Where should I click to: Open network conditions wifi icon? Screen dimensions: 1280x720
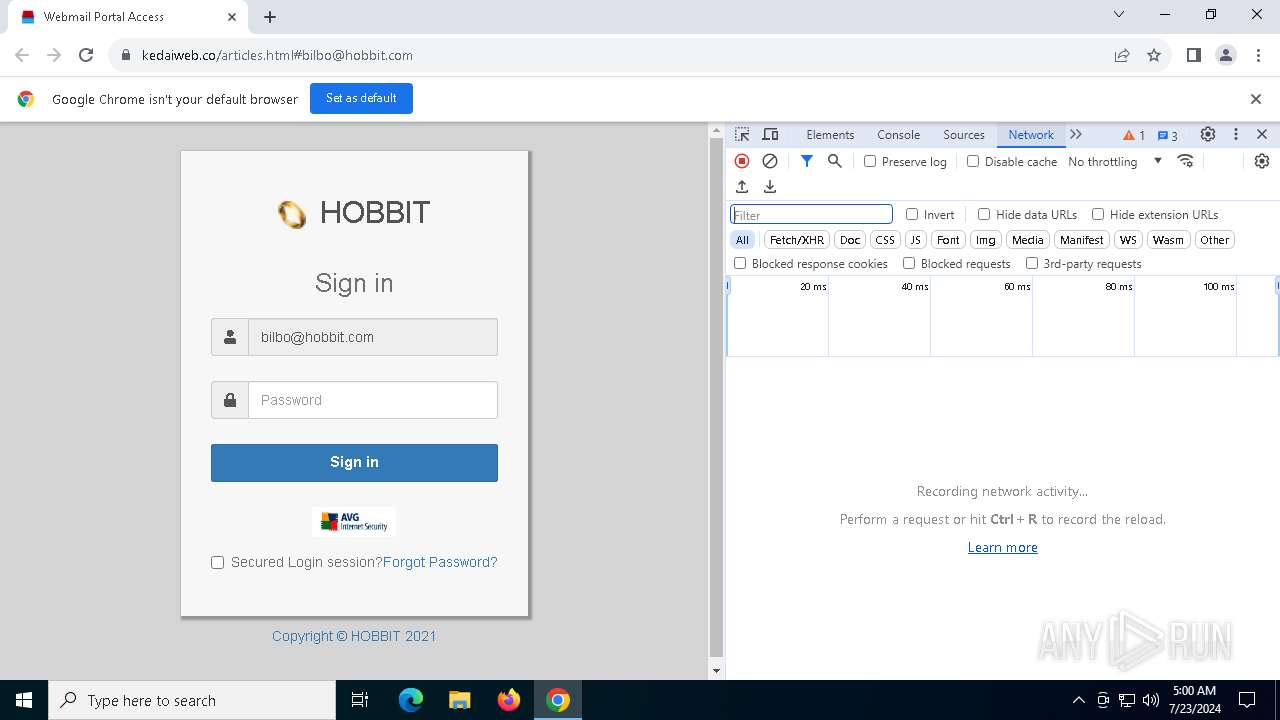tap(1186, 161)
